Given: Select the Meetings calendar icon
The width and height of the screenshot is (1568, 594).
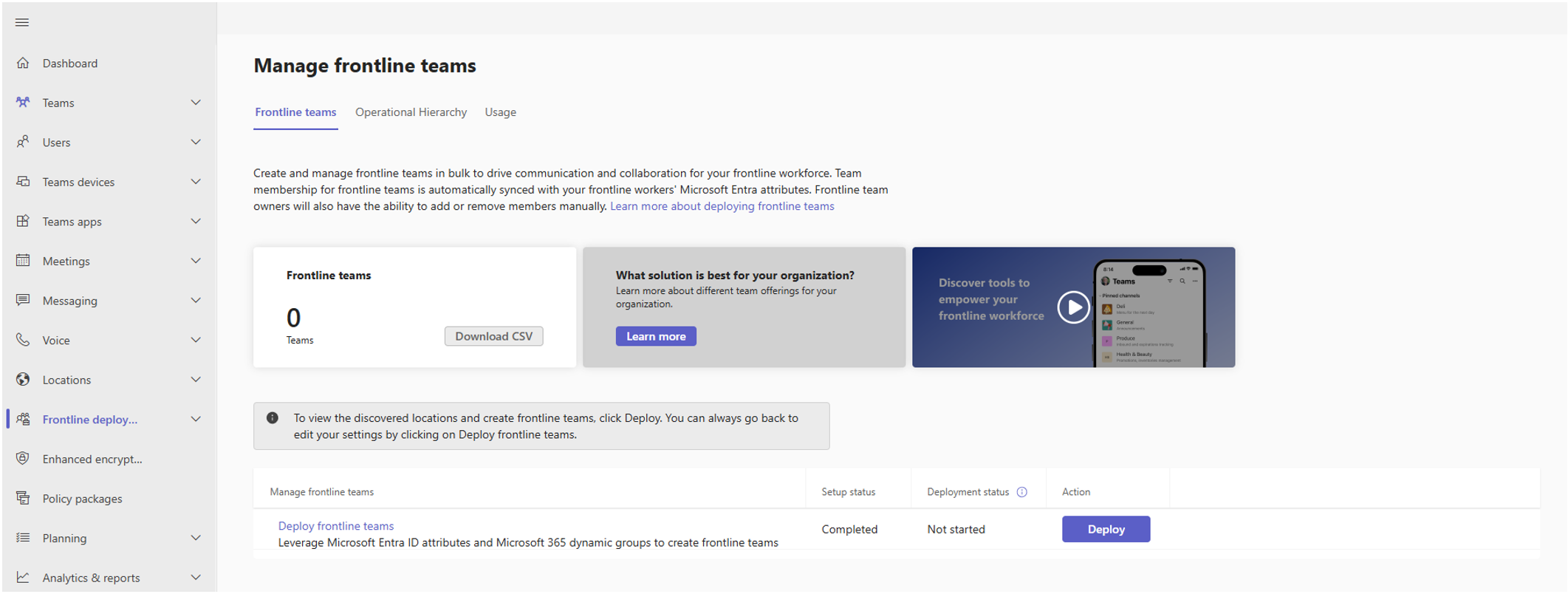Looking at the screenshot, I should pos(23,260).
